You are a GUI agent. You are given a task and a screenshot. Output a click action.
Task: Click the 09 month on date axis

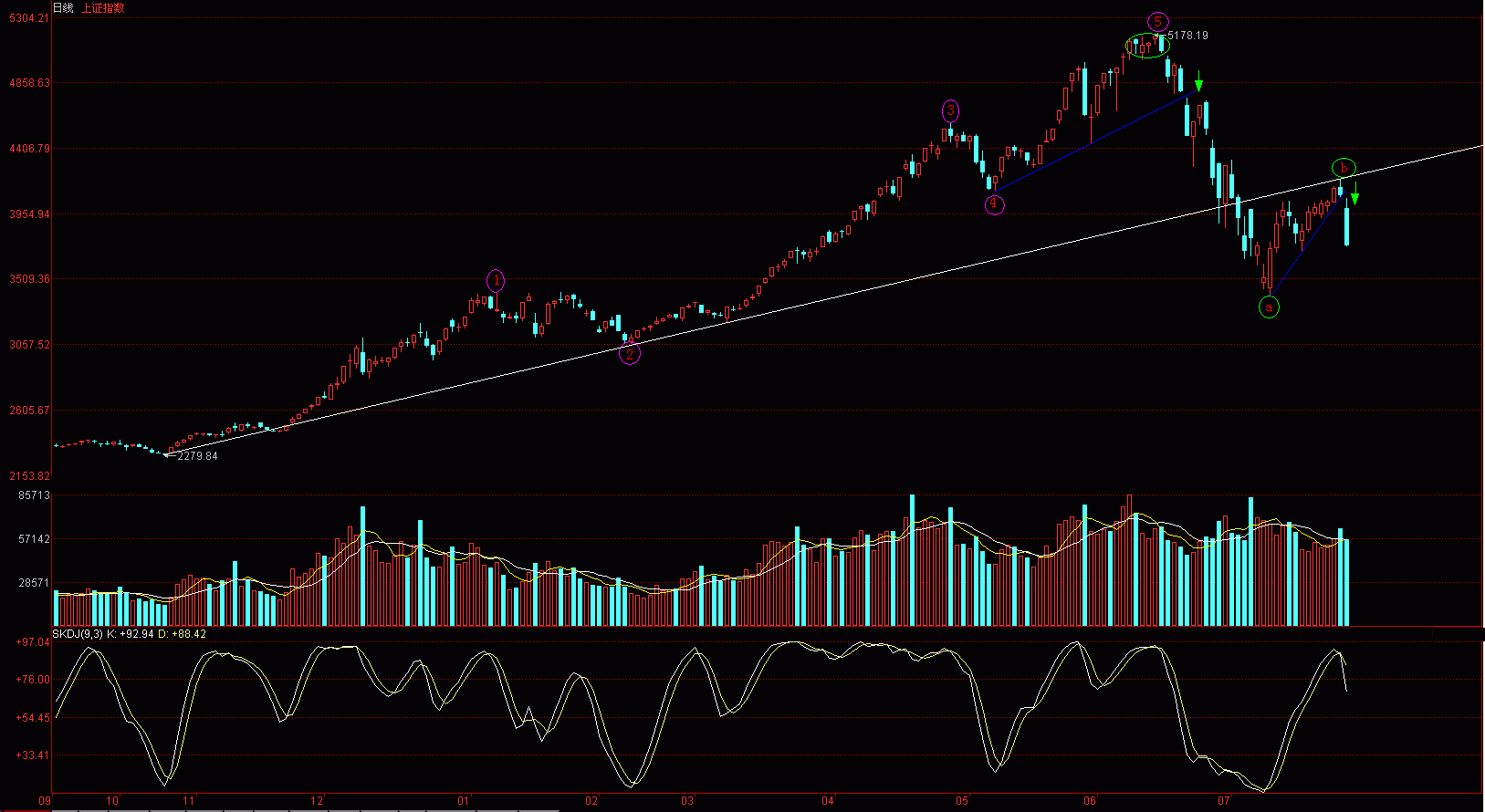point(44,801)
